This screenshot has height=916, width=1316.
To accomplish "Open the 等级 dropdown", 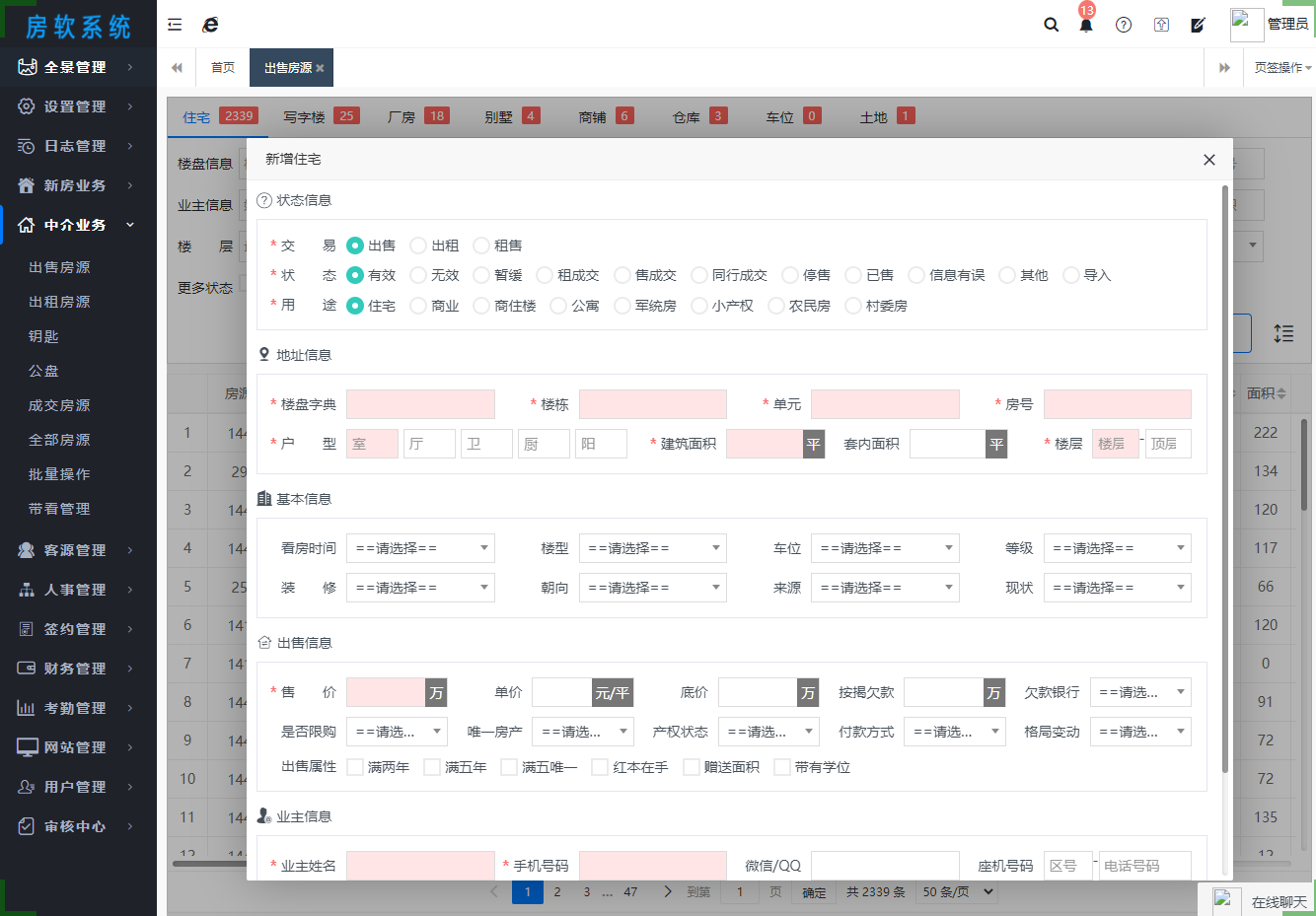I will (1118, 548).
